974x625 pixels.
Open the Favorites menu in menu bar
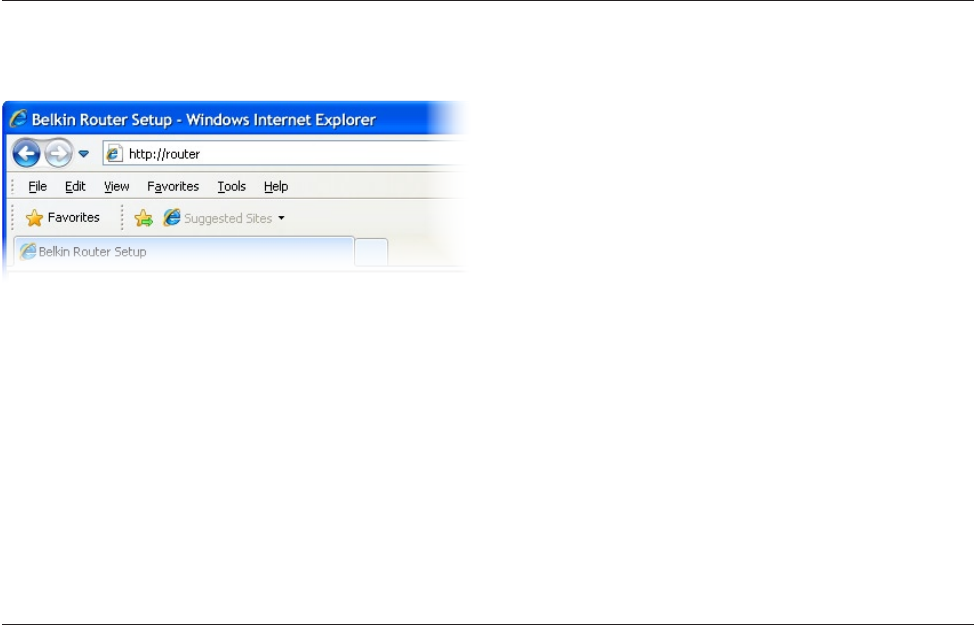coord(173,186)
